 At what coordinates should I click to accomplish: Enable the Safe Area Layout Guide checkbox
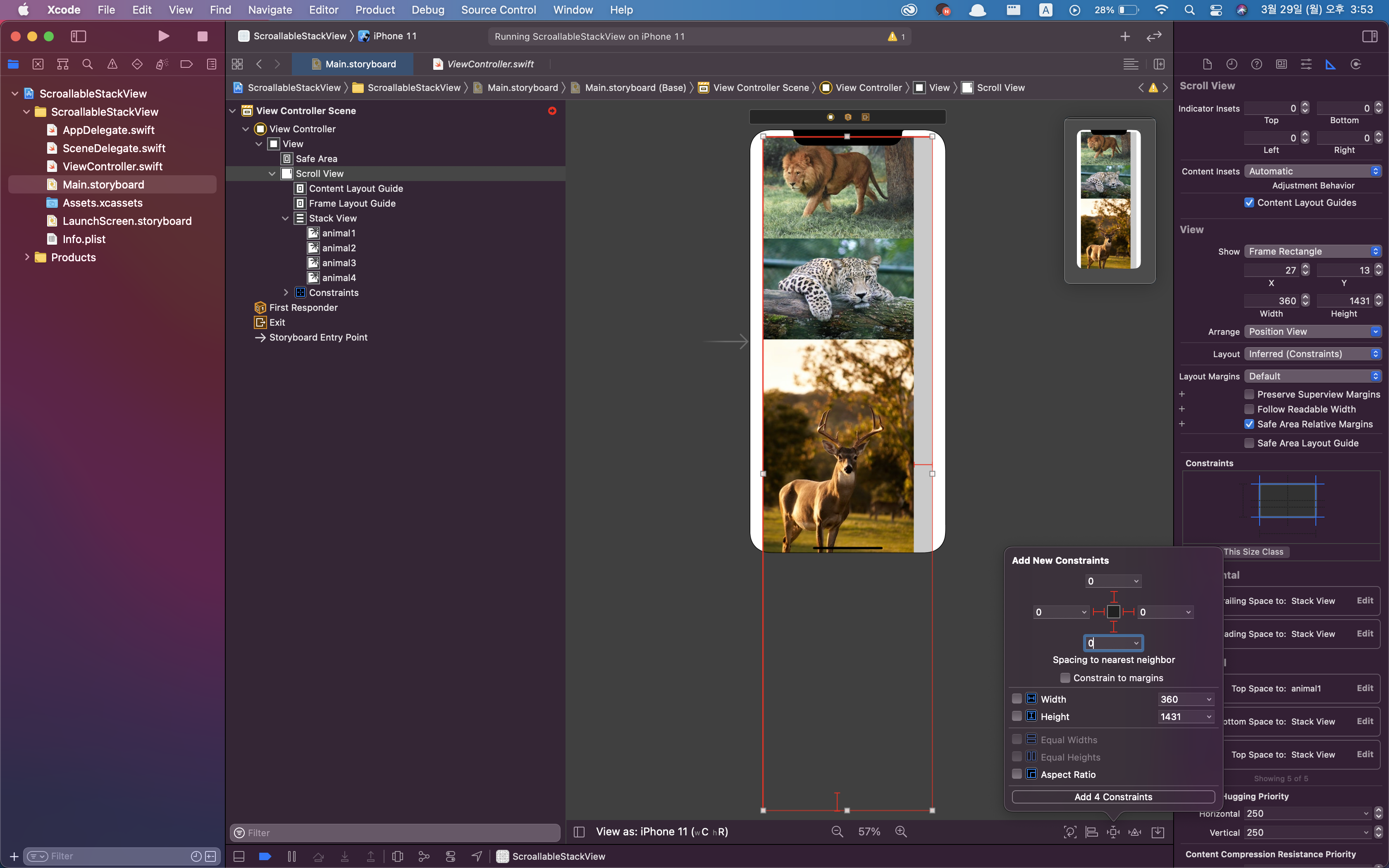pos(1249,443)
